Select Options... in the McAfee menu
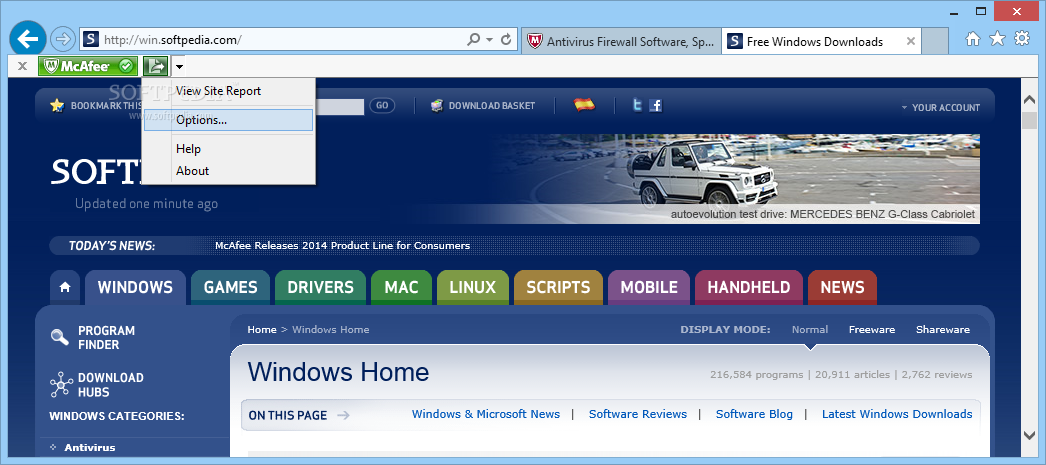Screen dimensions: 1046x465 point(228,120)
